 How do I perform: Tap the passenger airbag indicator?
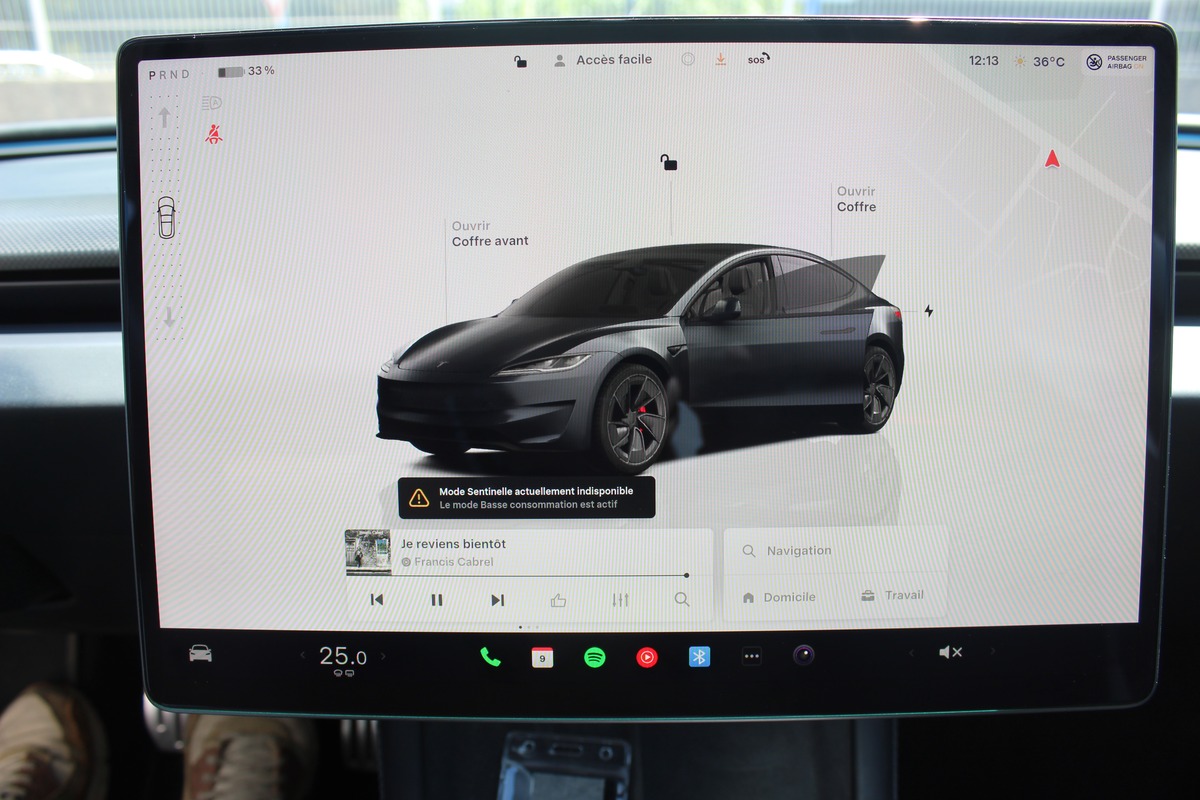1116,62
